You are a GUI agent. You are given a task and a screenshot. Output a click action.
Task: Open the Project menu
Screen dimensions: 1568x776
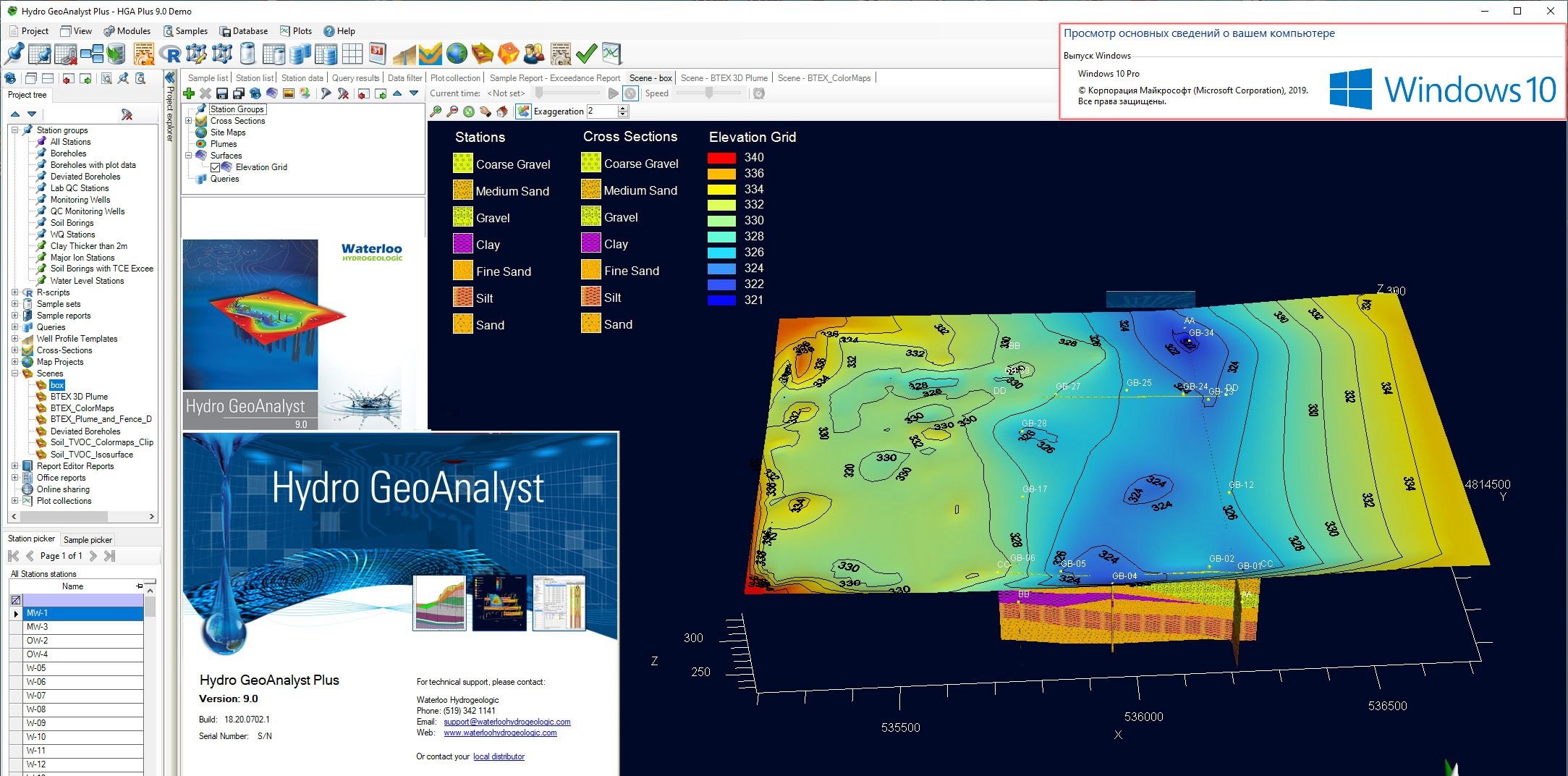29,31
